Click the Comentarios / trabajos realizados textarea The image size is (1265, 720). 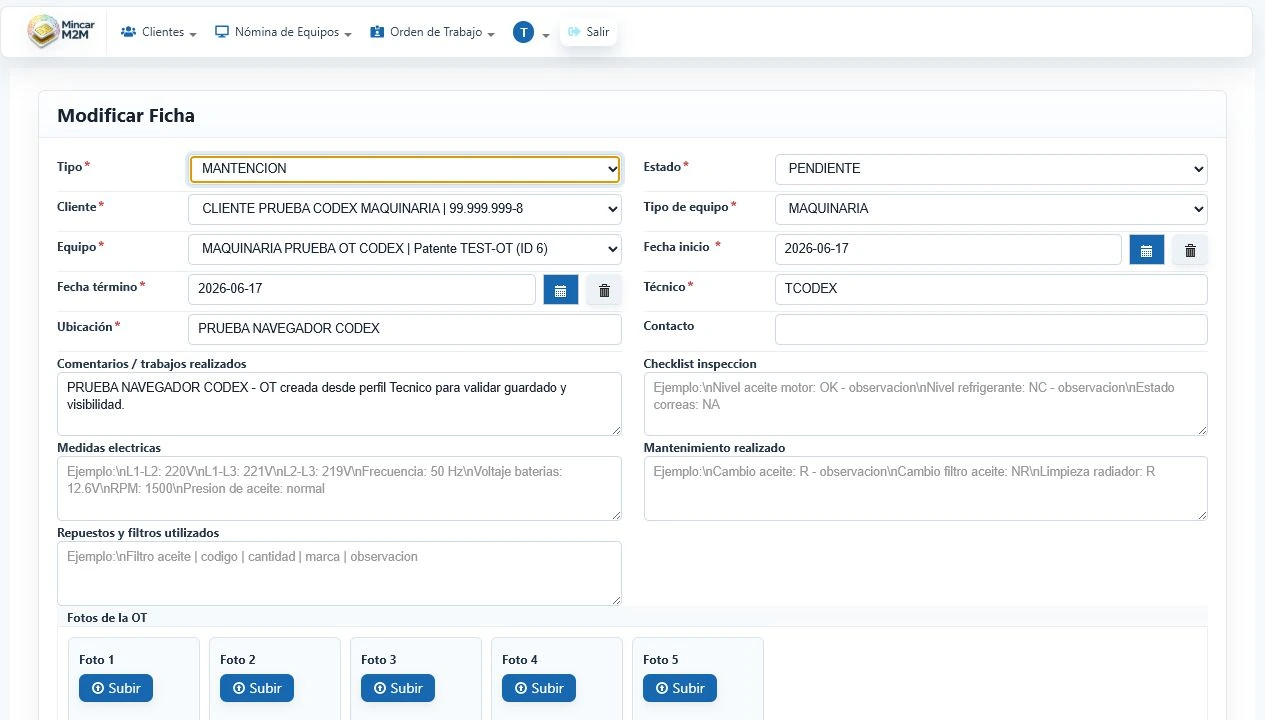[x=339, y=404]
